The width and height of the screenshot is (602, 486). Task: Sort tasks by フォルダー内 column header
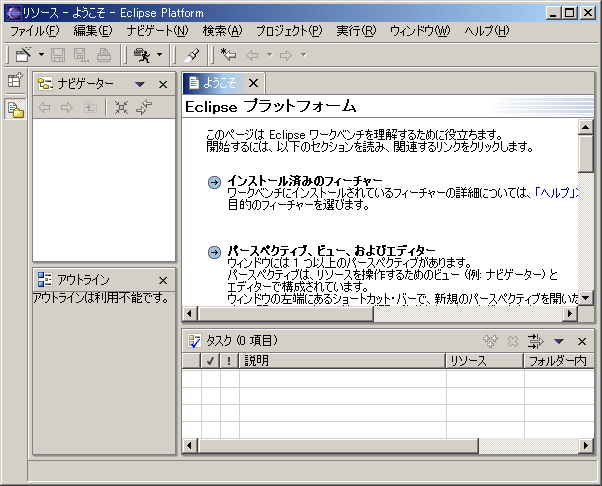(559, 361)
